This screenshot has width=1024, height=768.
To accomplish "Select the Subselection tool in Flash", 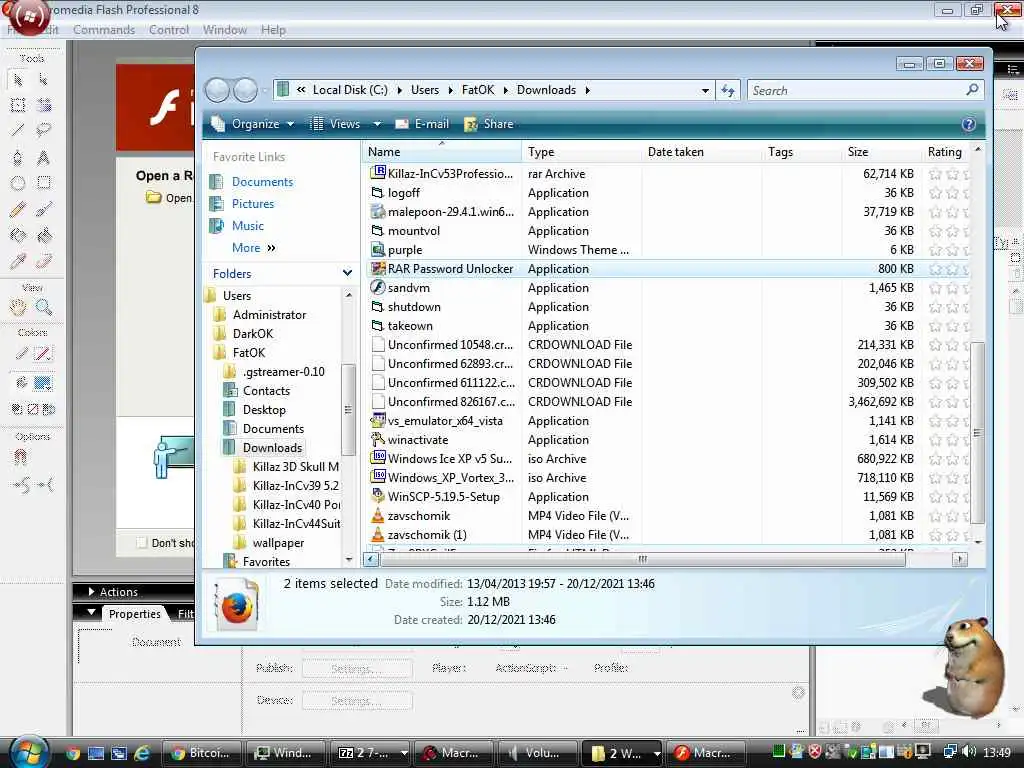I will pos(43,80).
